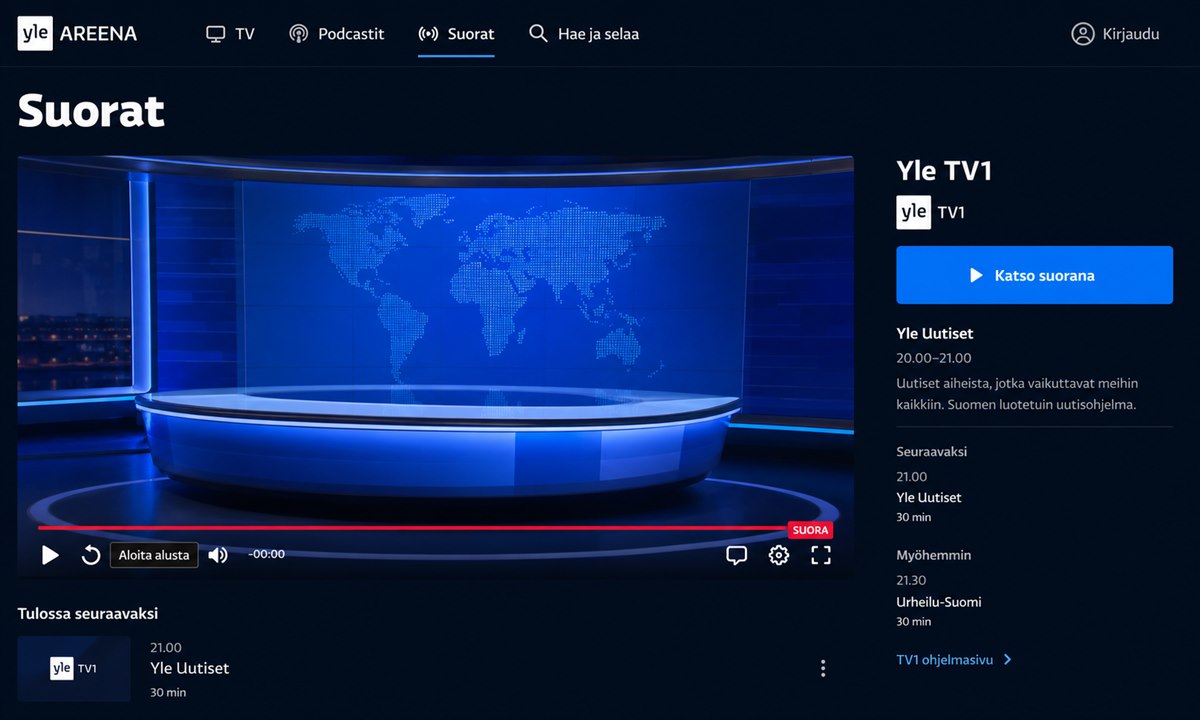Click the Aloita alusta tooltip label
This screenshot has height=720, width=1200.
154,555
